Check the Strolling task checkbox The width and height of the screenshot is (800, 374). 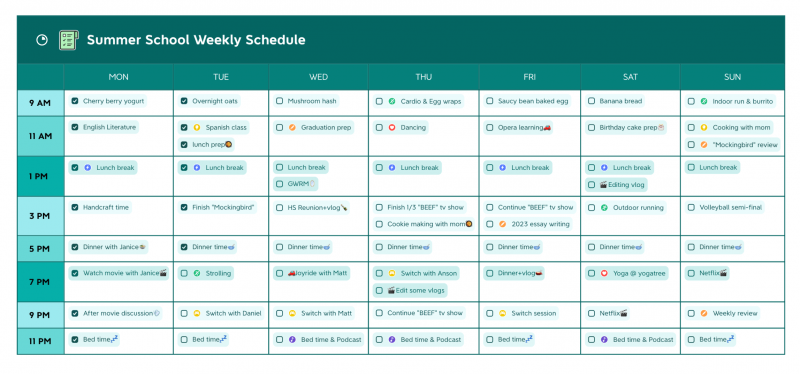[x=184, y=273]
